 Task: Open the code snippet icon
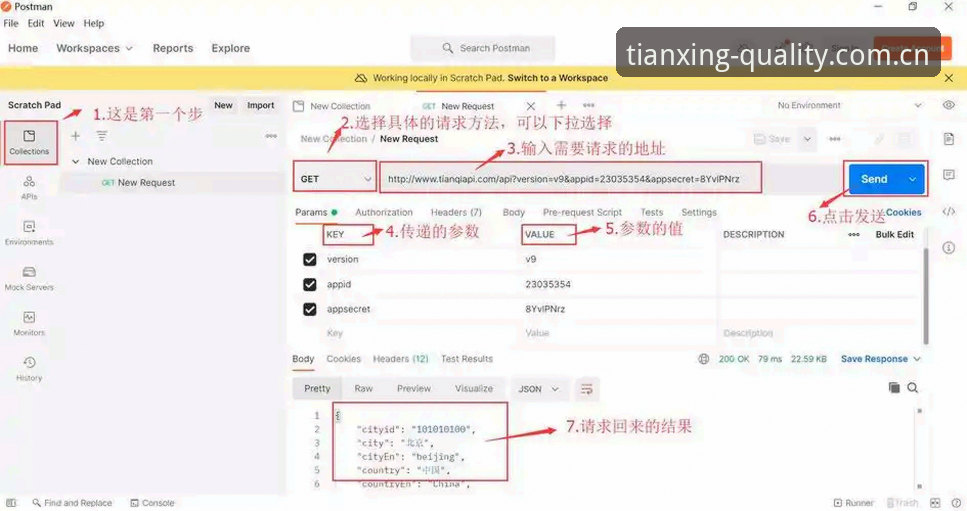coord(948,211)
